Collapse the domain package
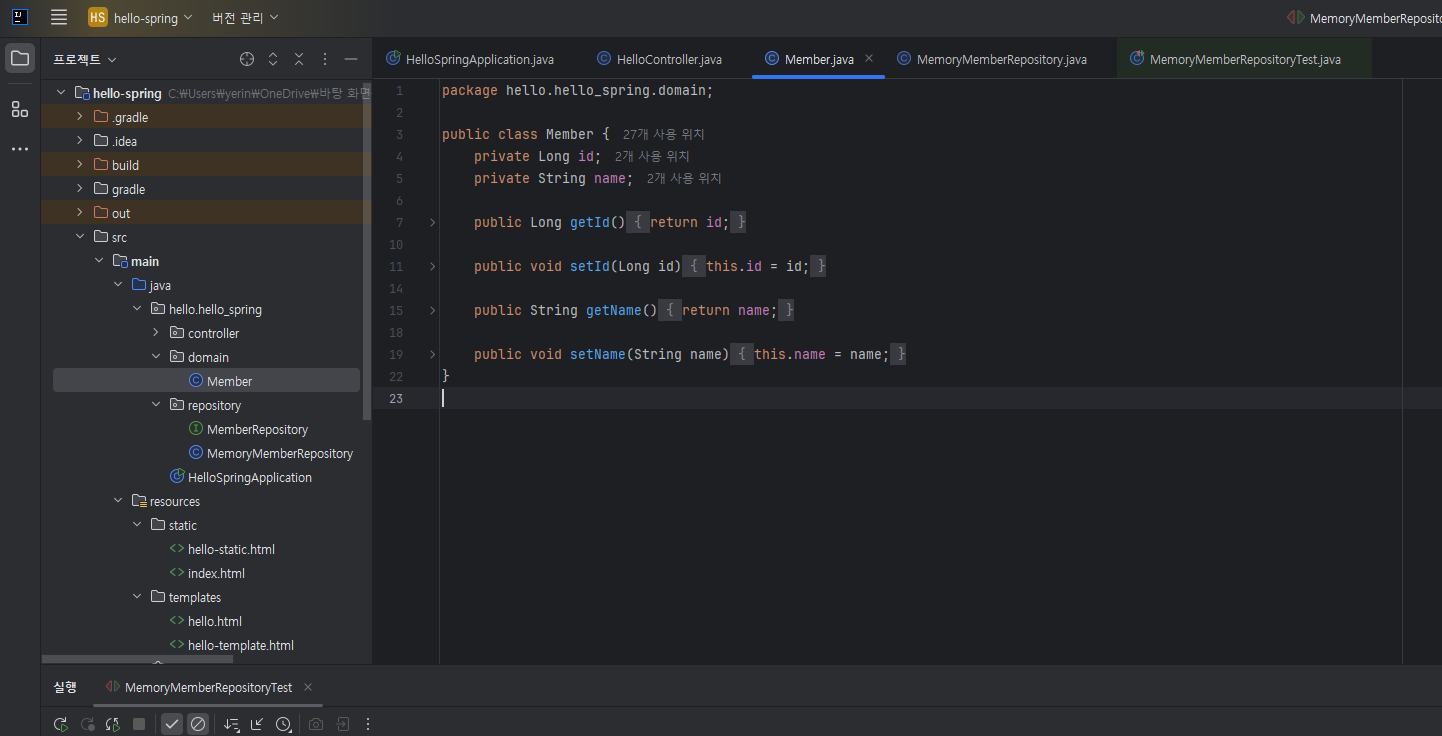Screen dimensions: 1442x736 point(156,357)
